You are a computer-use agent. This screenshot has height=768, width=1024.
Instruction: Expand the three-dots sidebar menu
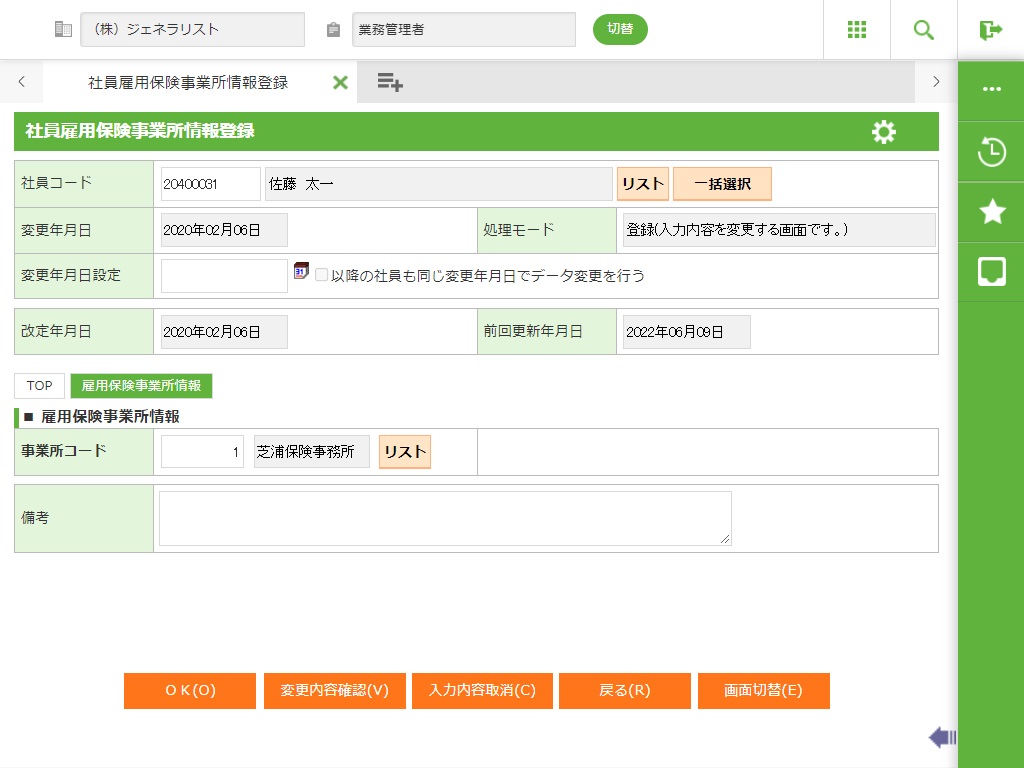(x=991, y=89)
